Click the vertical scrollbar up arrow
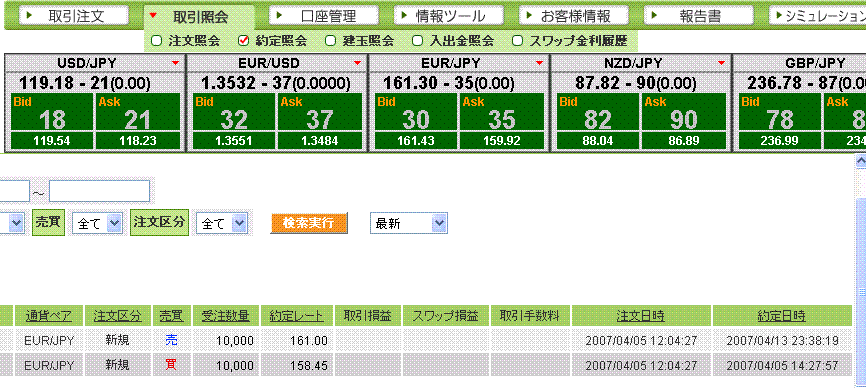Image resolution: width=866 pixels, height=388 pixels. click(860, 161)
